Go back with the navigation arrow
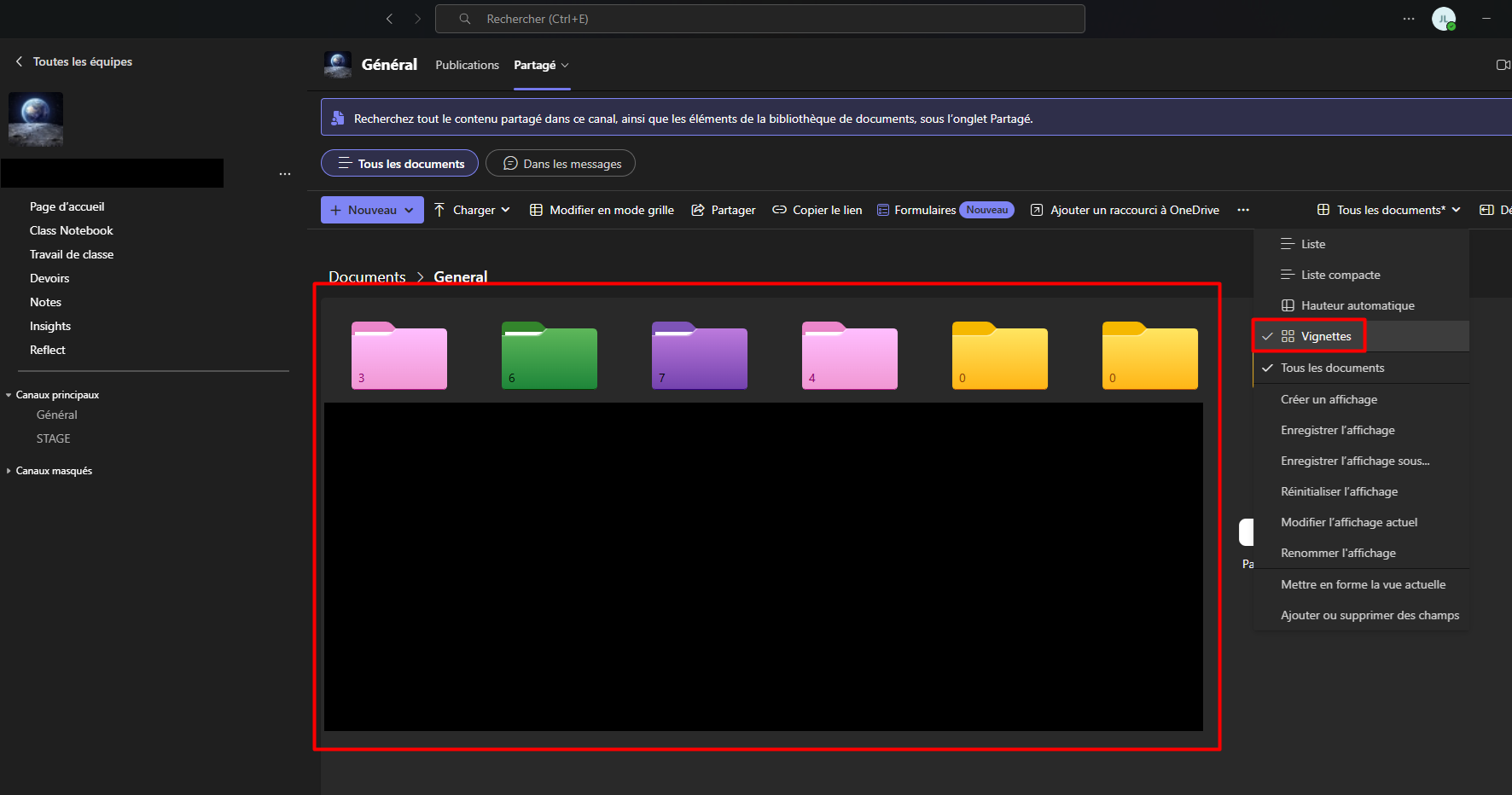The width and height of the screenshot is (1512, 795). 389,19
